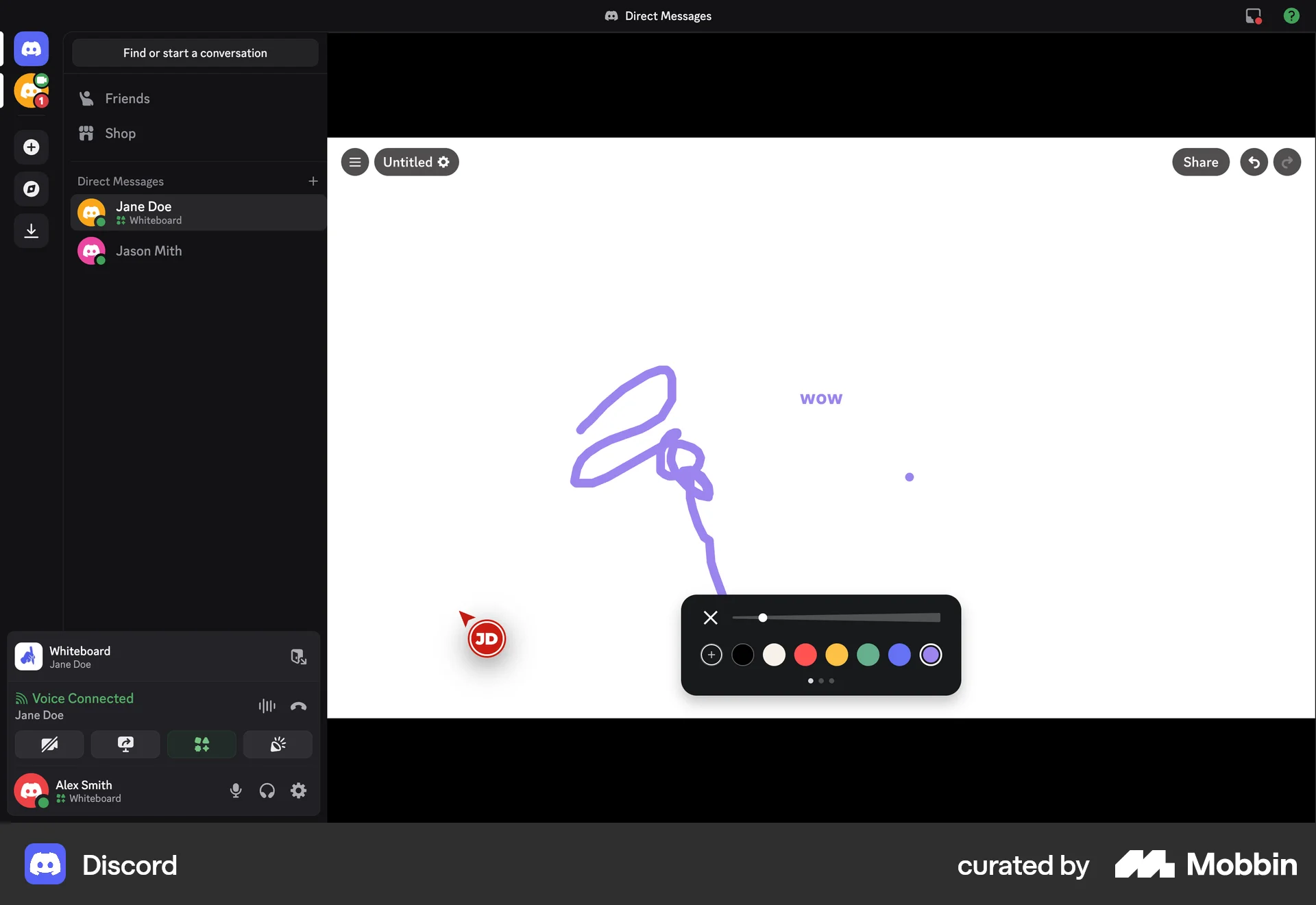Click Find or start a conversation
This screenshot has width=1316, height=905.
coord(195,53)
